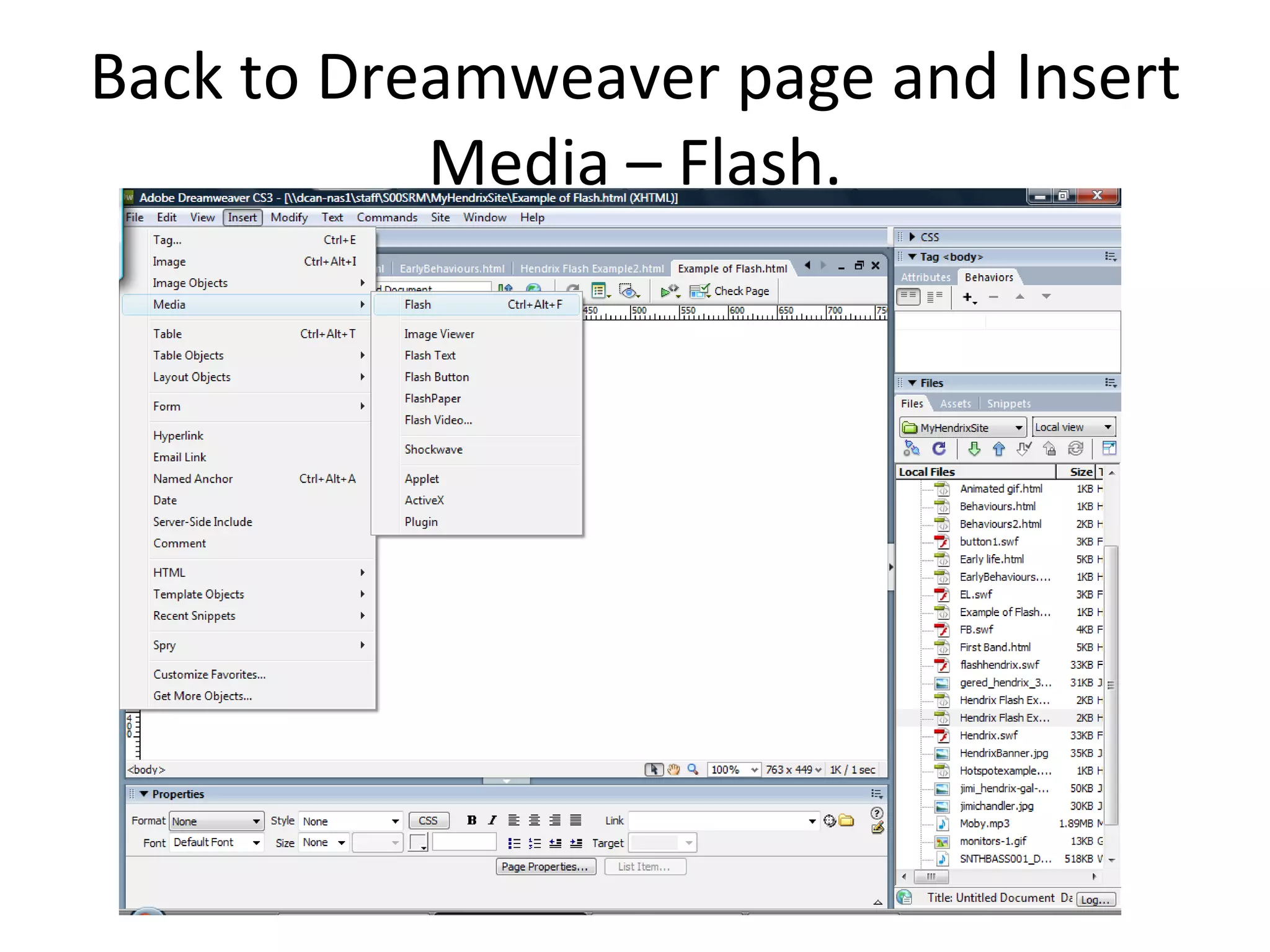1270x952 pixels.
Task: Choose Shockwave from Media submenu
Action: [x=477, y=449]
